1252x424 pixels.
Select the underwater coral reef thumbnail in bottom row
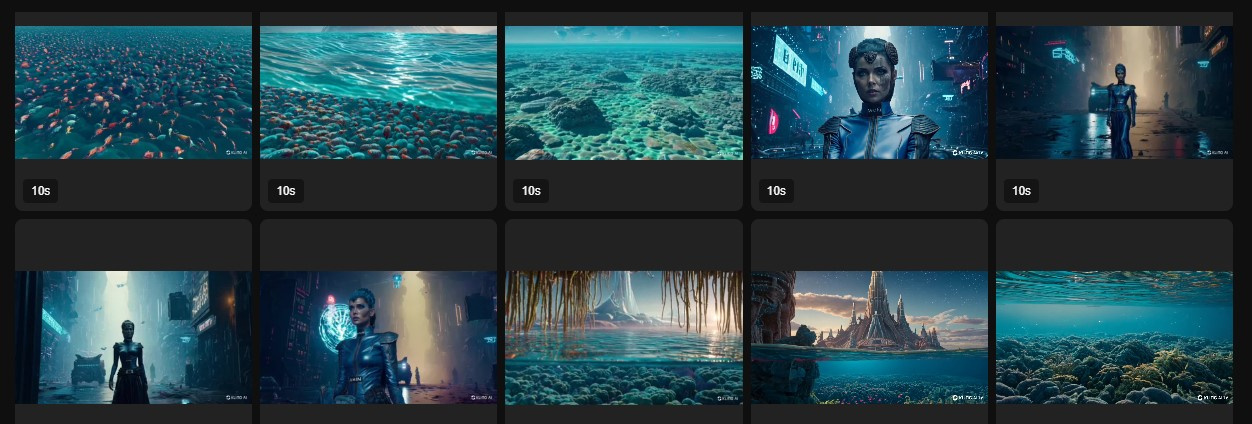coord(1114,337)
